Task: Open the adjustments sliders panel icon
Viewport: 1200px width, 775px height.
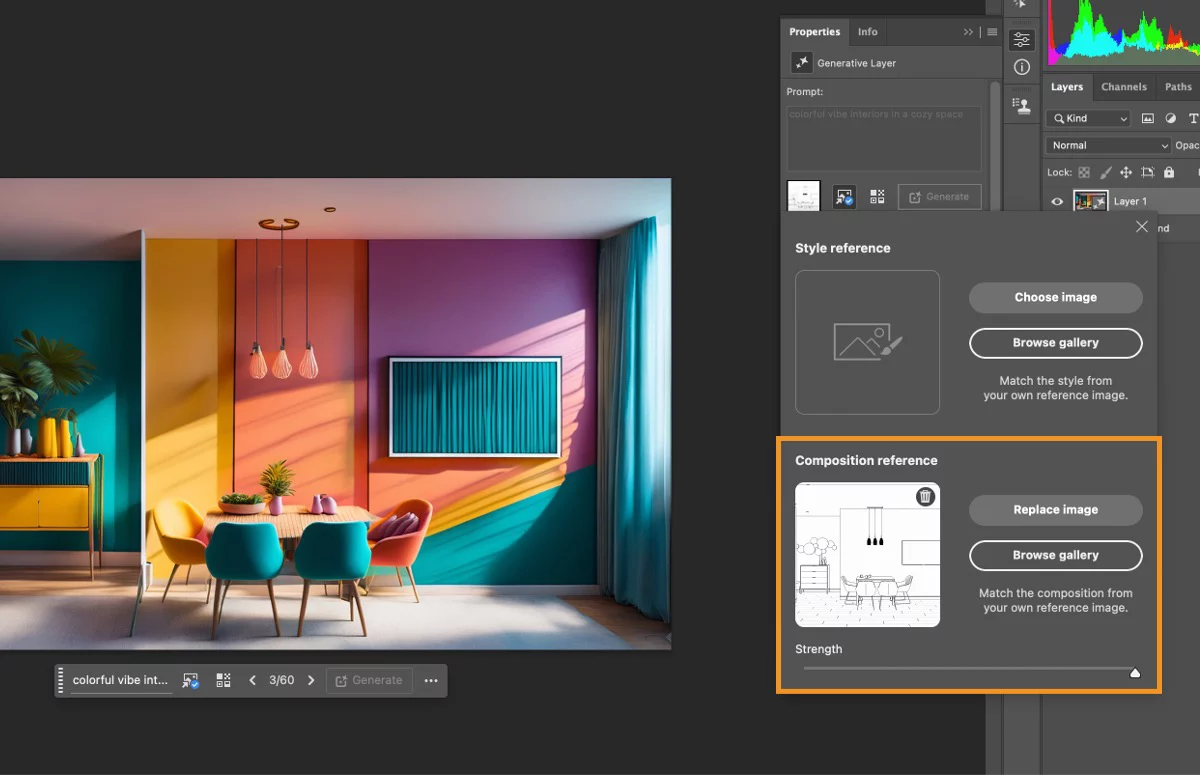Action: pyautogui.click(x=1021, y=40)
